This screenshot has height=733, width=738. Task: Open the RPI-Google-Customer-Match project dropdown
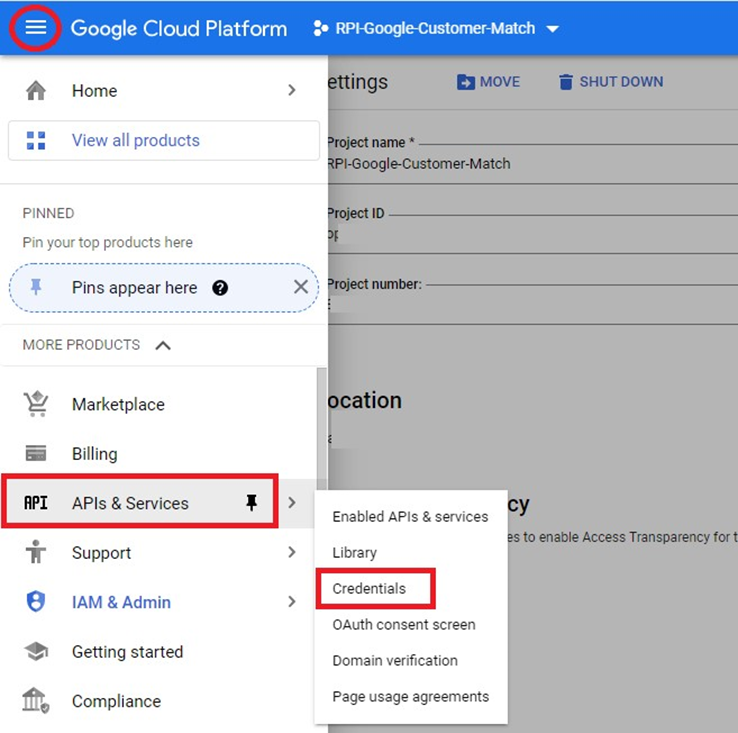point(436,29)
